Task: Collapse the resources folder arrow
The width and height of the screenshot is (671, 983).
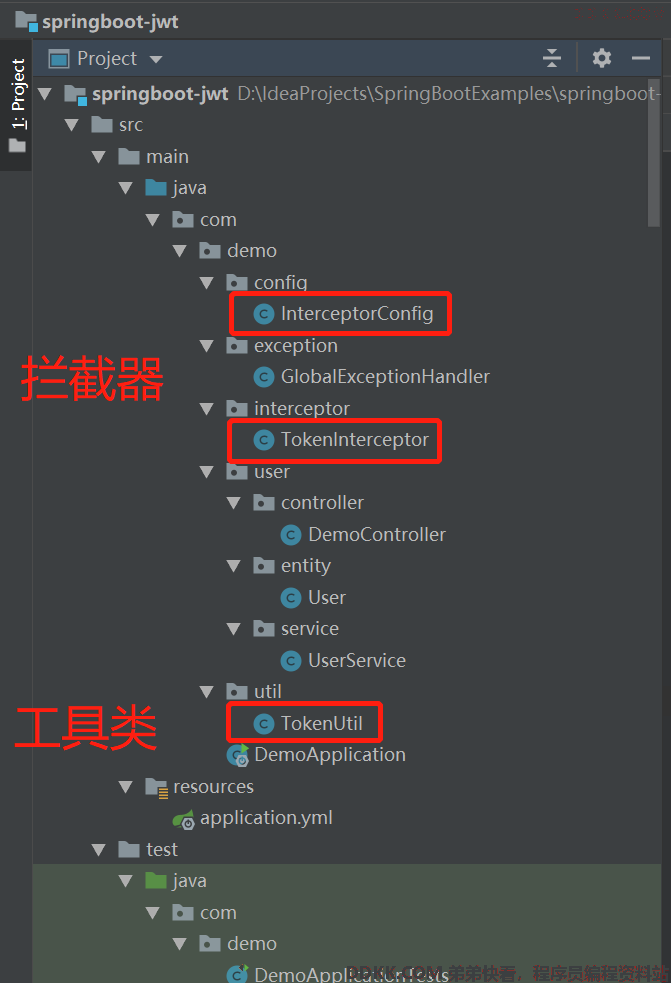Action: pos(125,787)
